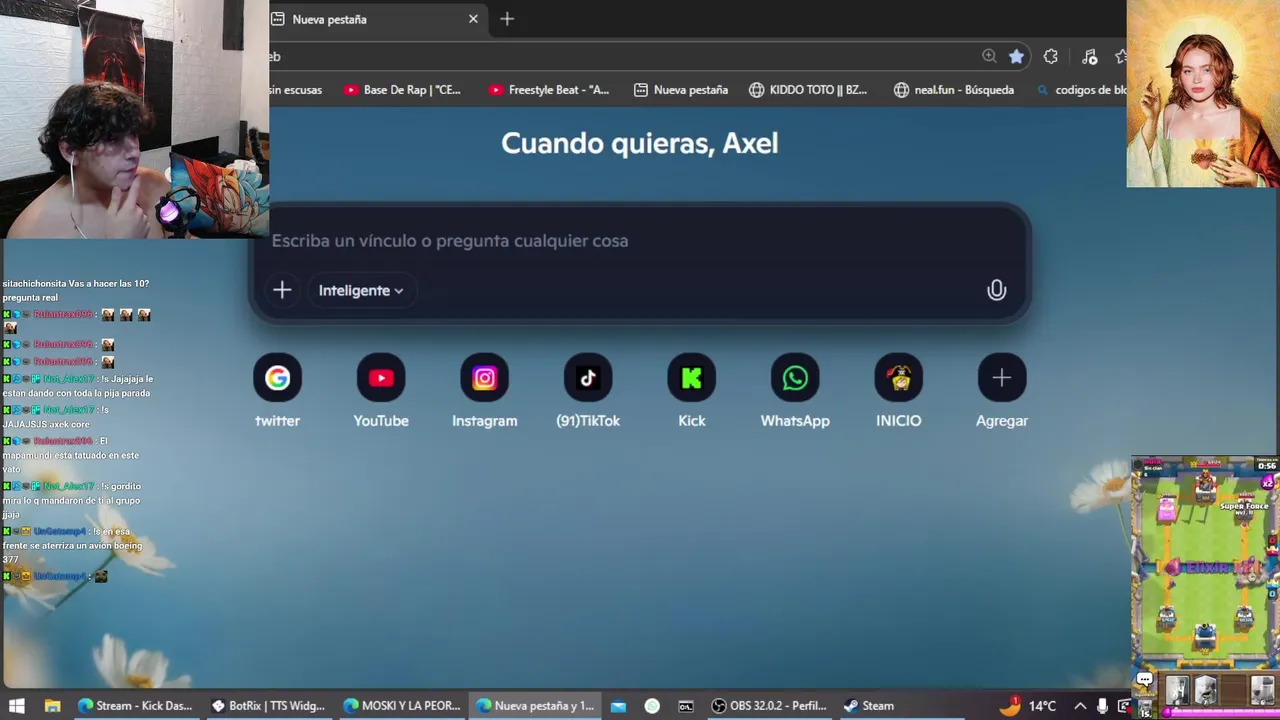
Task: Open 'neal.fun - Búsqueda' bookmark
Action: click(x=954, y=90)
